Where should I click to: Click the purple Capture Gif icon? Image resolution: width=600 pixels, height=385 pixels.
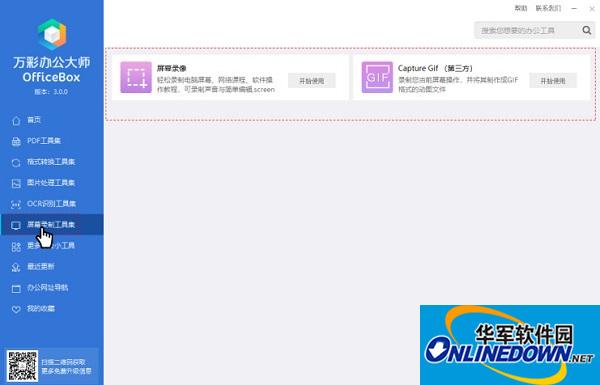coord(377,77)
